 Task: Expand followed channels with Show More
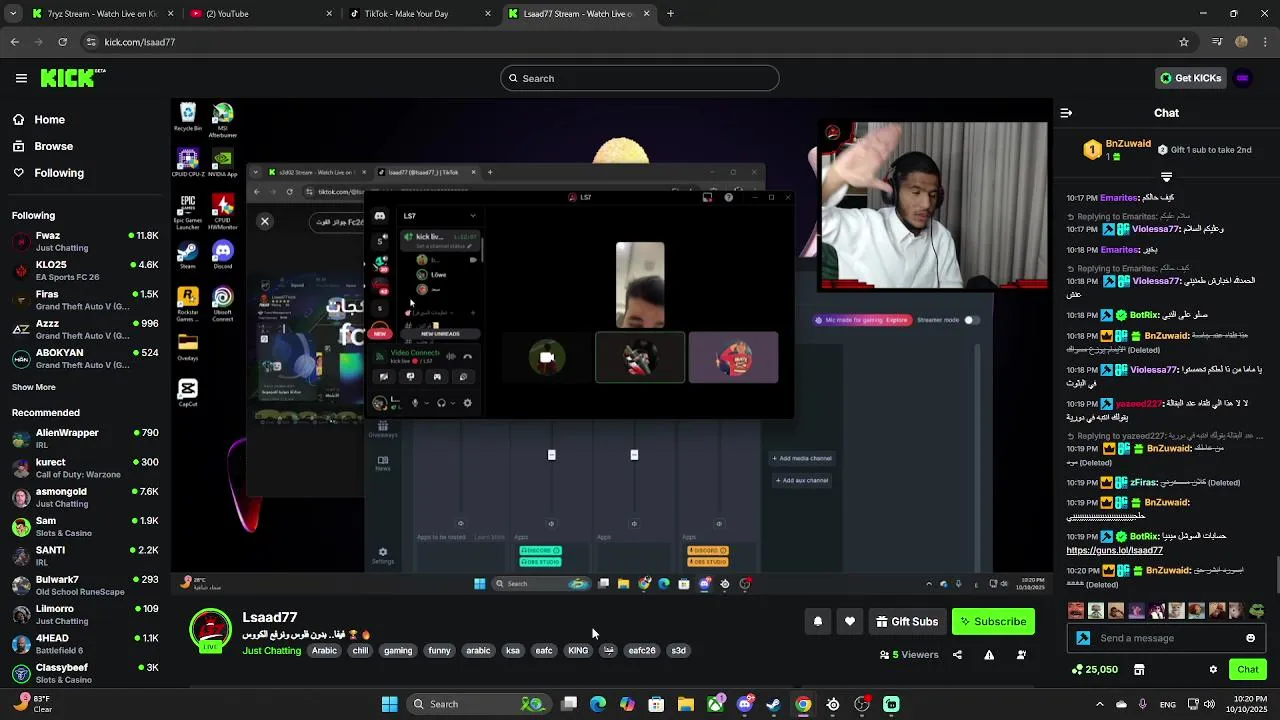34,387
